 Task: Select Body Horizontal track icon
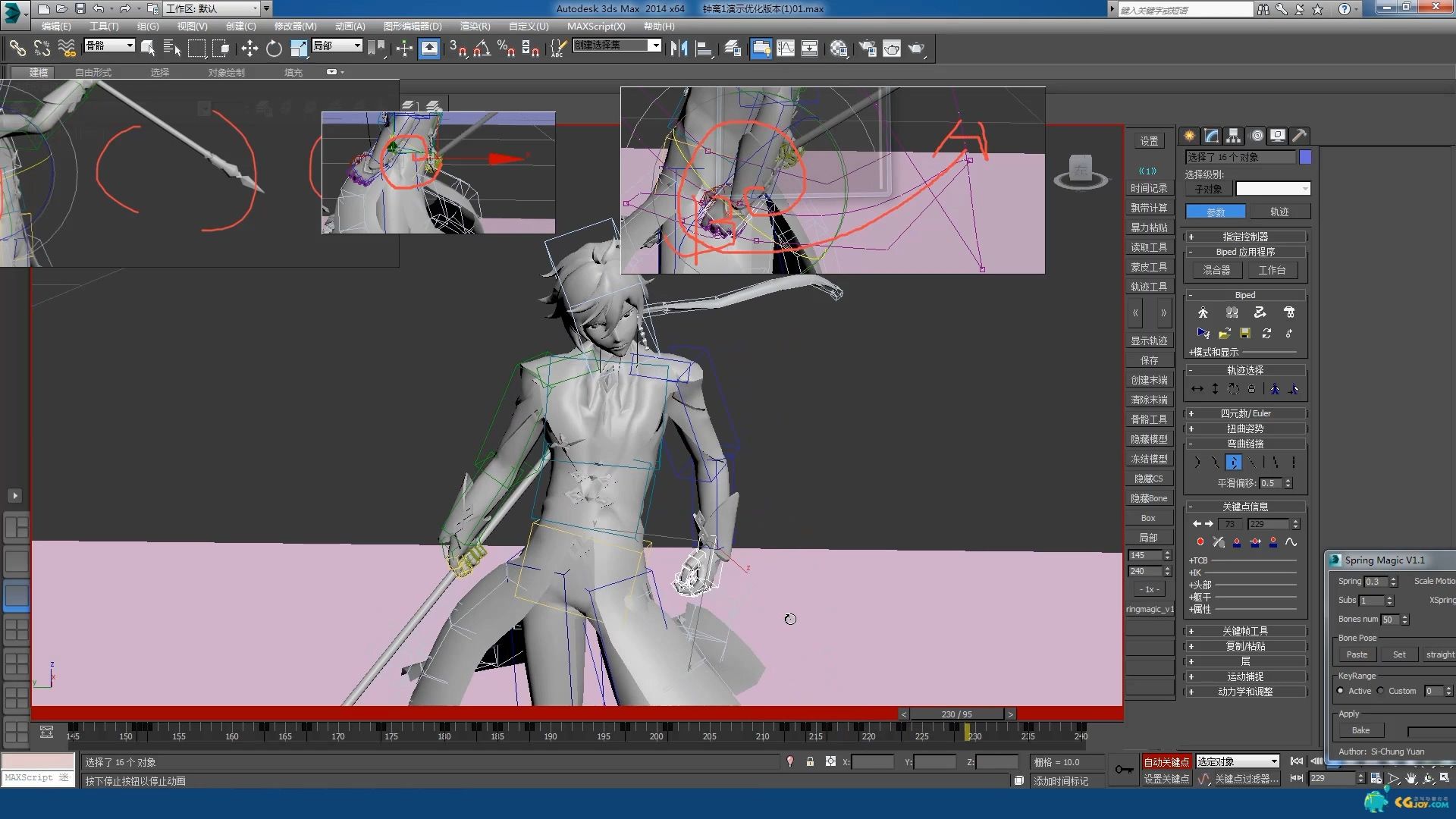point(1197,389)
